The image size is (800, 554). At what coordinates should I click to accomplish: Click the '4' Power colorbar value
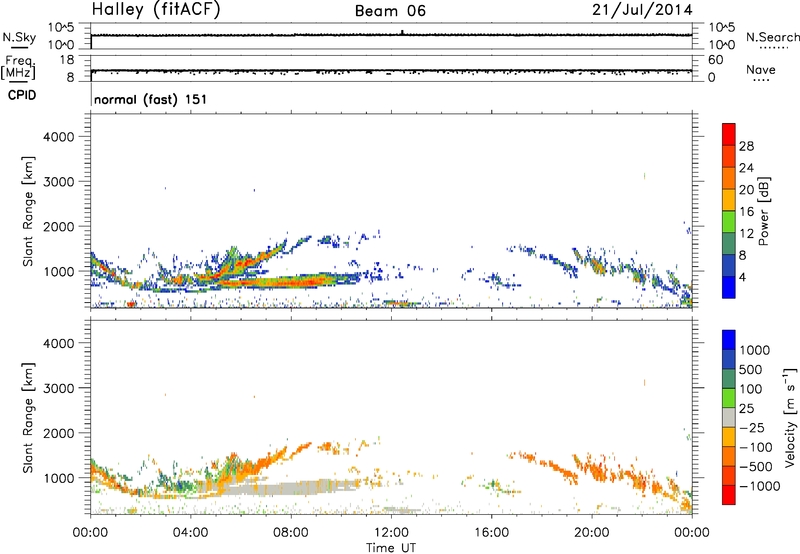[742, 278]
